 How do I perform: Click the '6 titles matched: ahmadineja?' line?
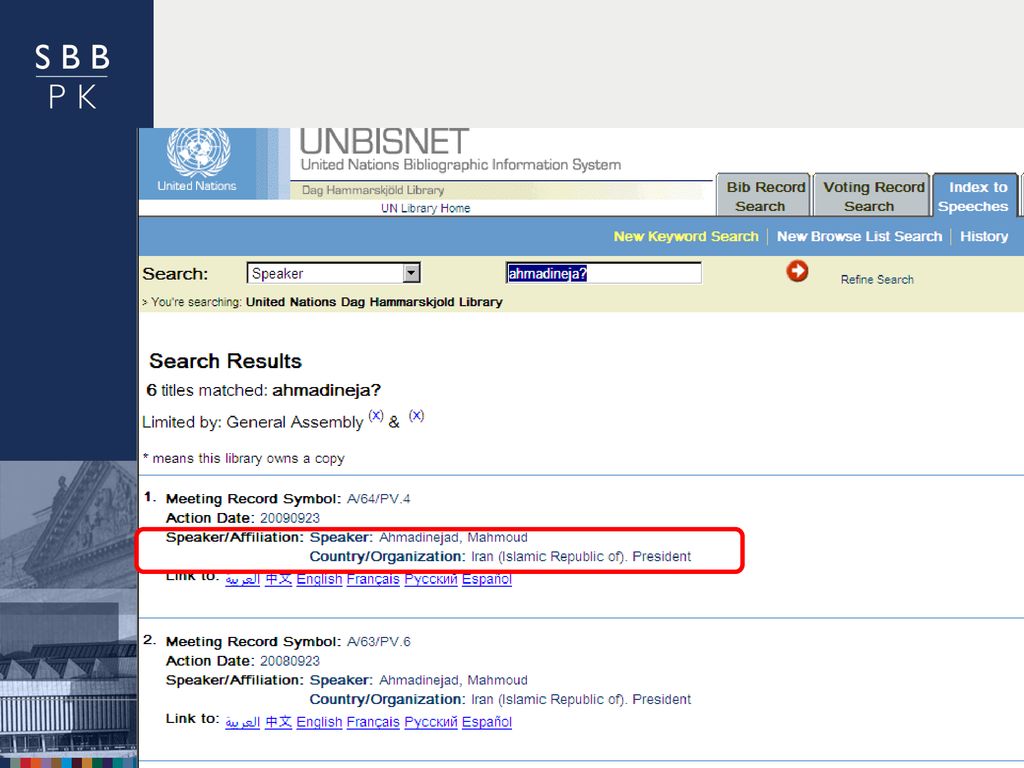tap(263, 391)
